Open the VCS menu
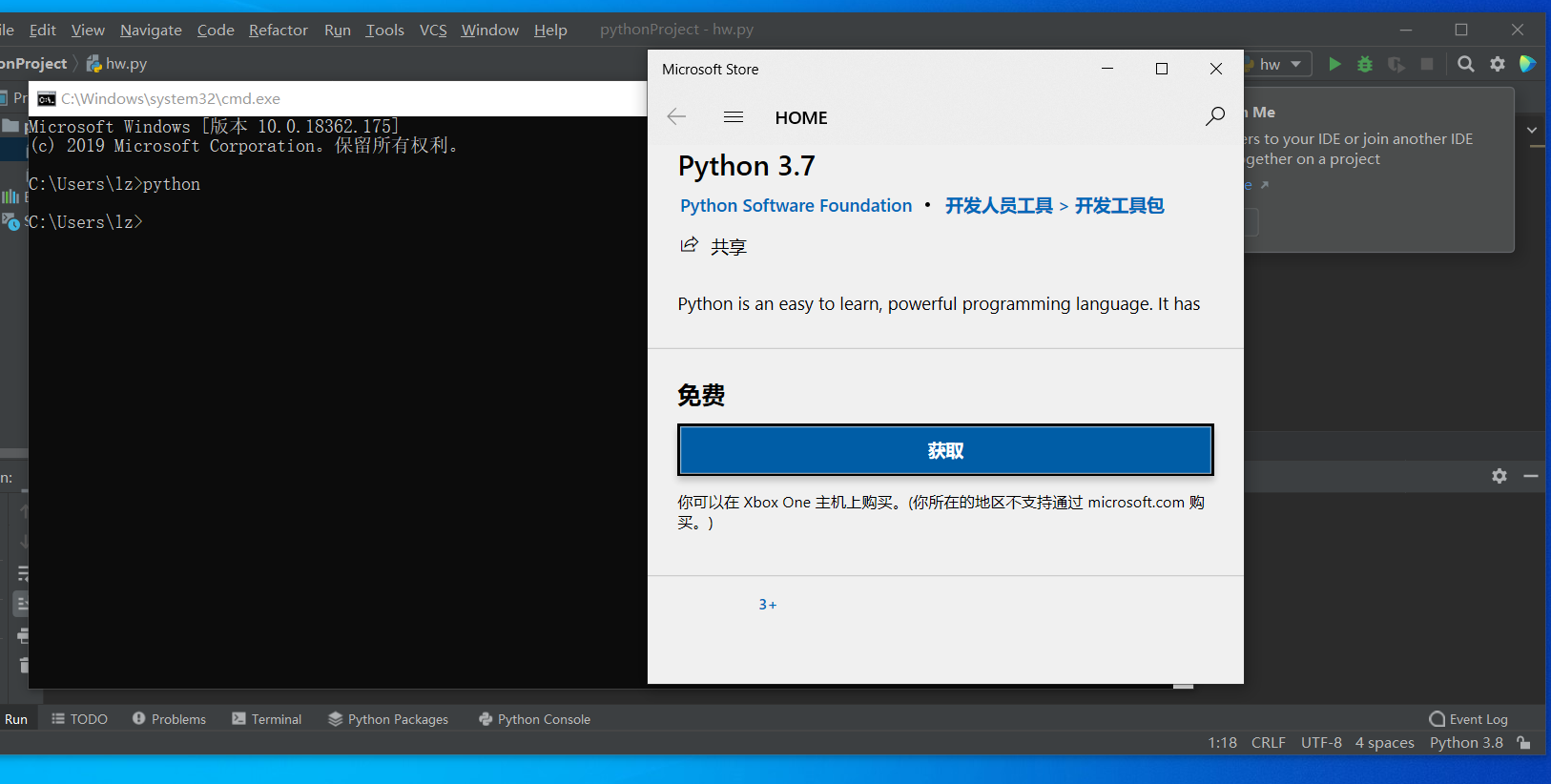 (433, 31)
